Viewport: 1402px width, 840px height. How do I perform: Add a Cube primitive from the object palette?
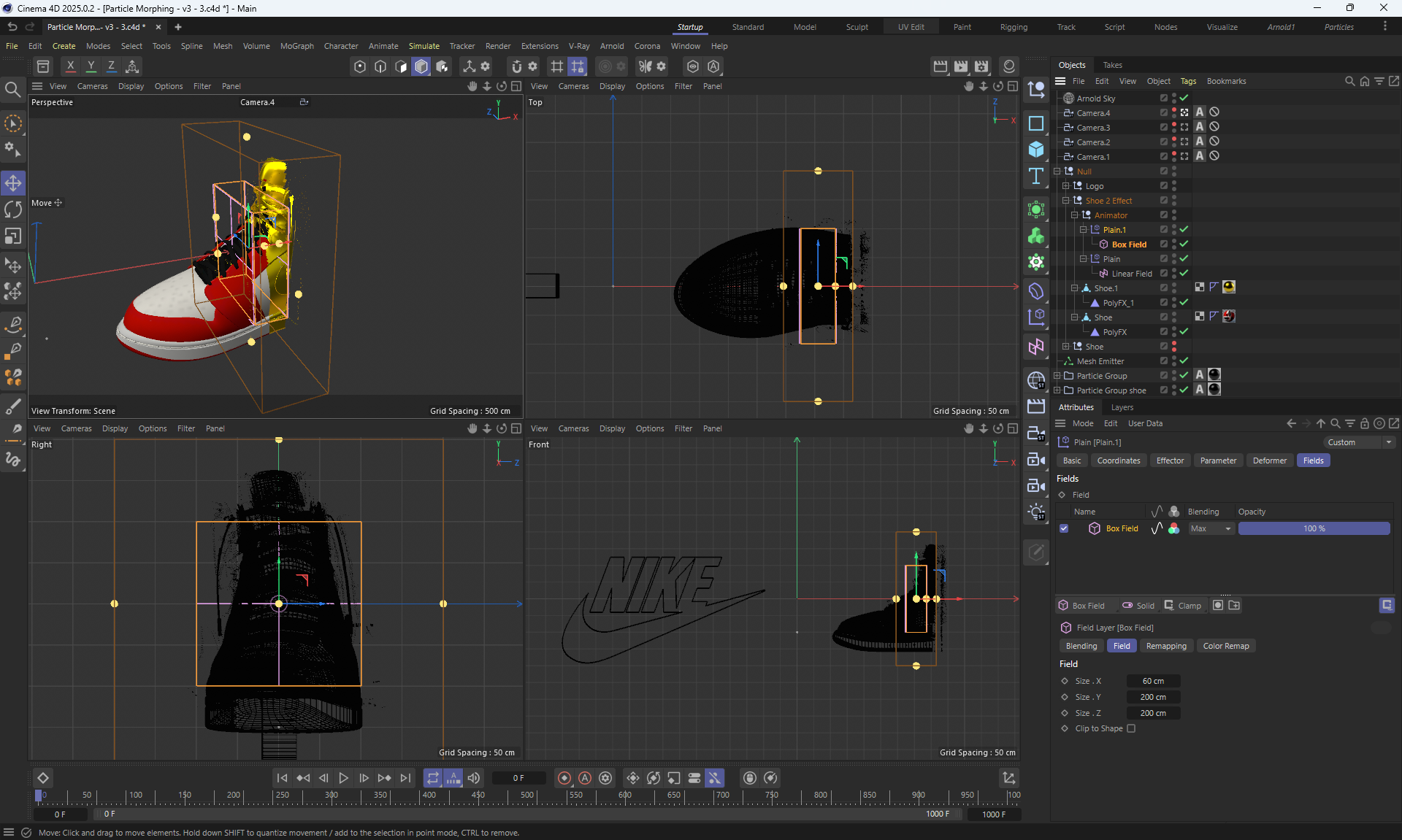click(1036, 150)
